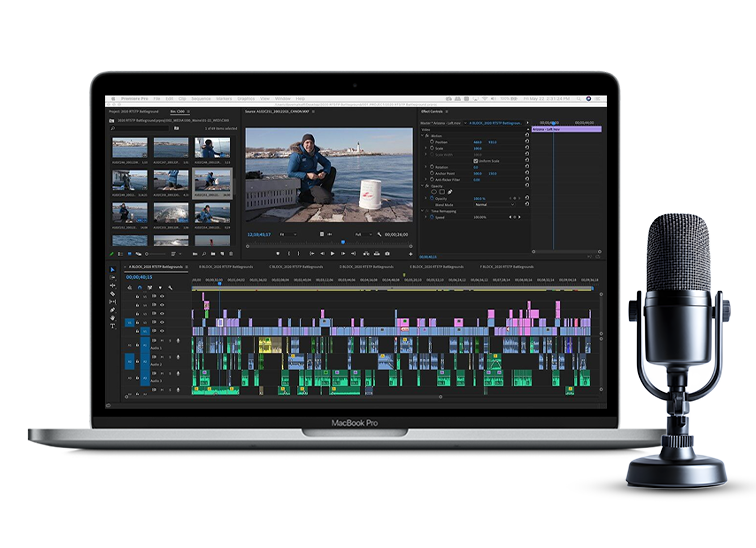
Task: Select the Slip tool
Action: click(113, 302)
